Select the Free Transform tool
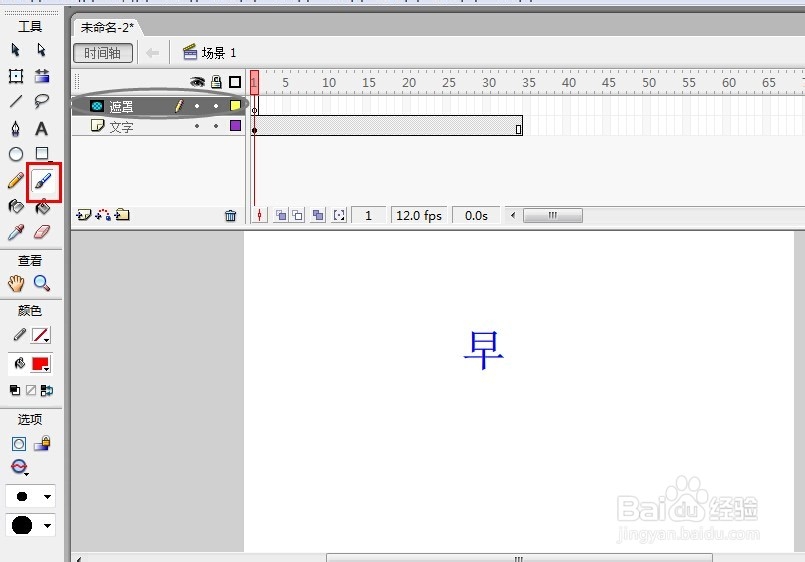This screenshot has height=562, width=805. (x=16, y=76)
